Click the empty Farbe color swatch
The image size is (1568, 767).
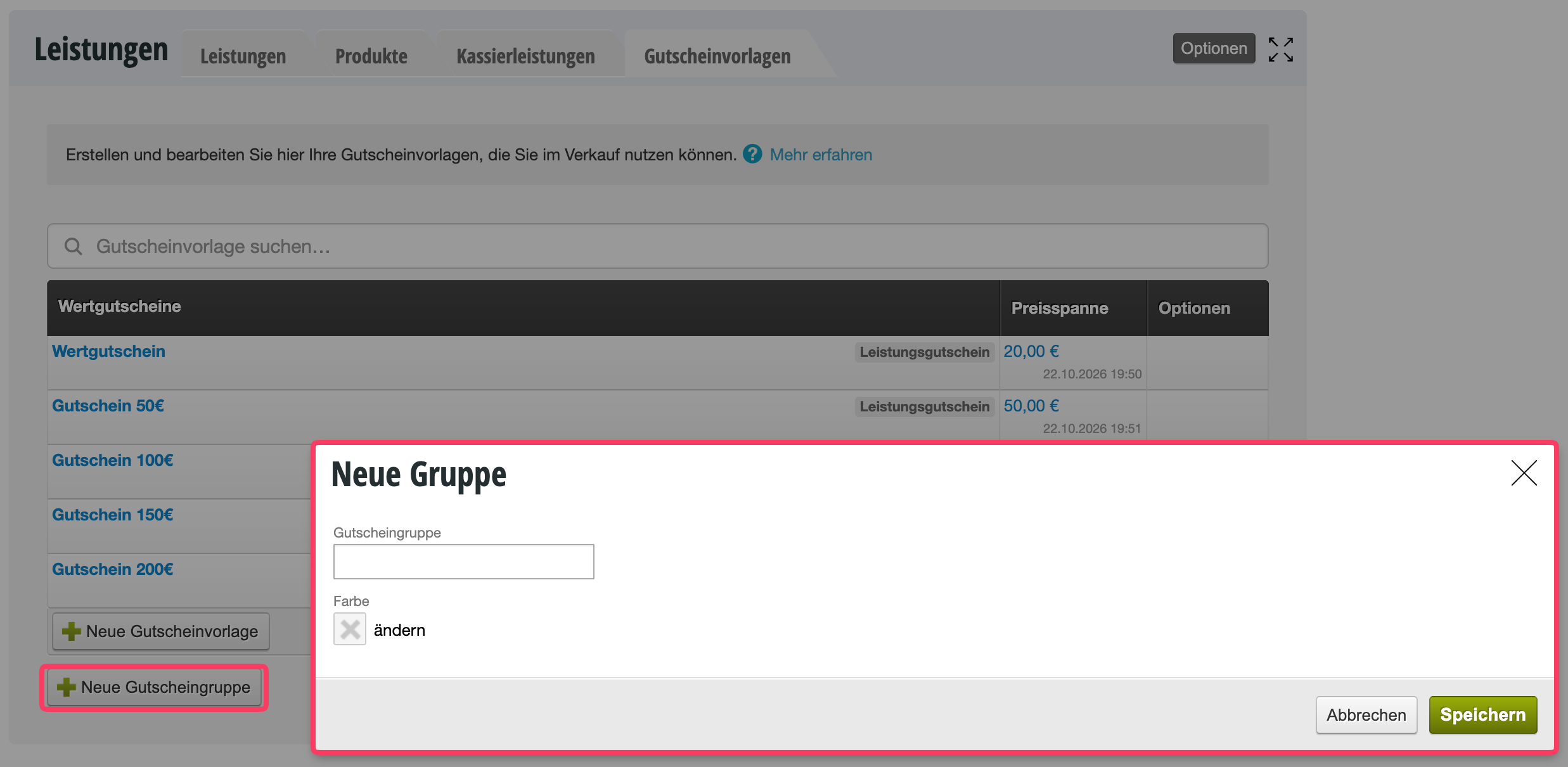pos(350,629)
